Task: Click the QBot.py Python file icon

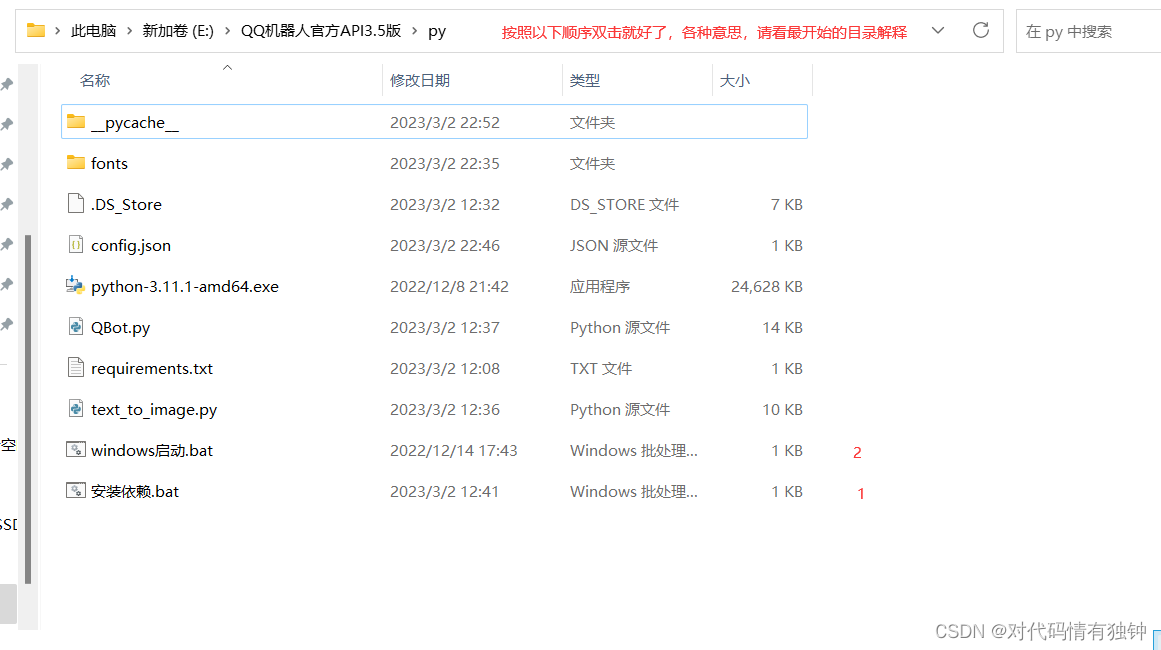Action: 76,326
